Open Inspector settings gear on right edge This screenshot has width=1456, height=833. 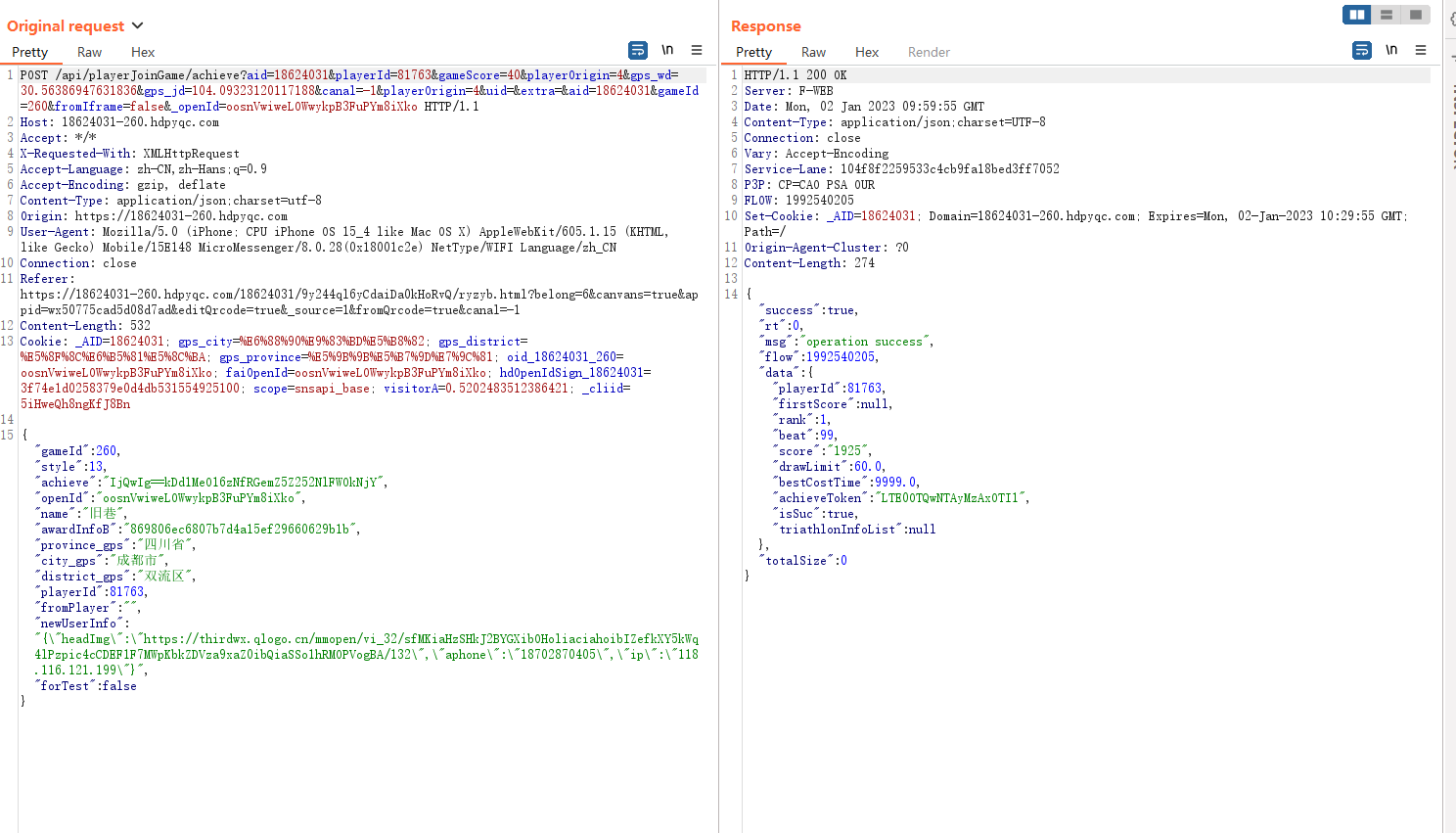1452,20
